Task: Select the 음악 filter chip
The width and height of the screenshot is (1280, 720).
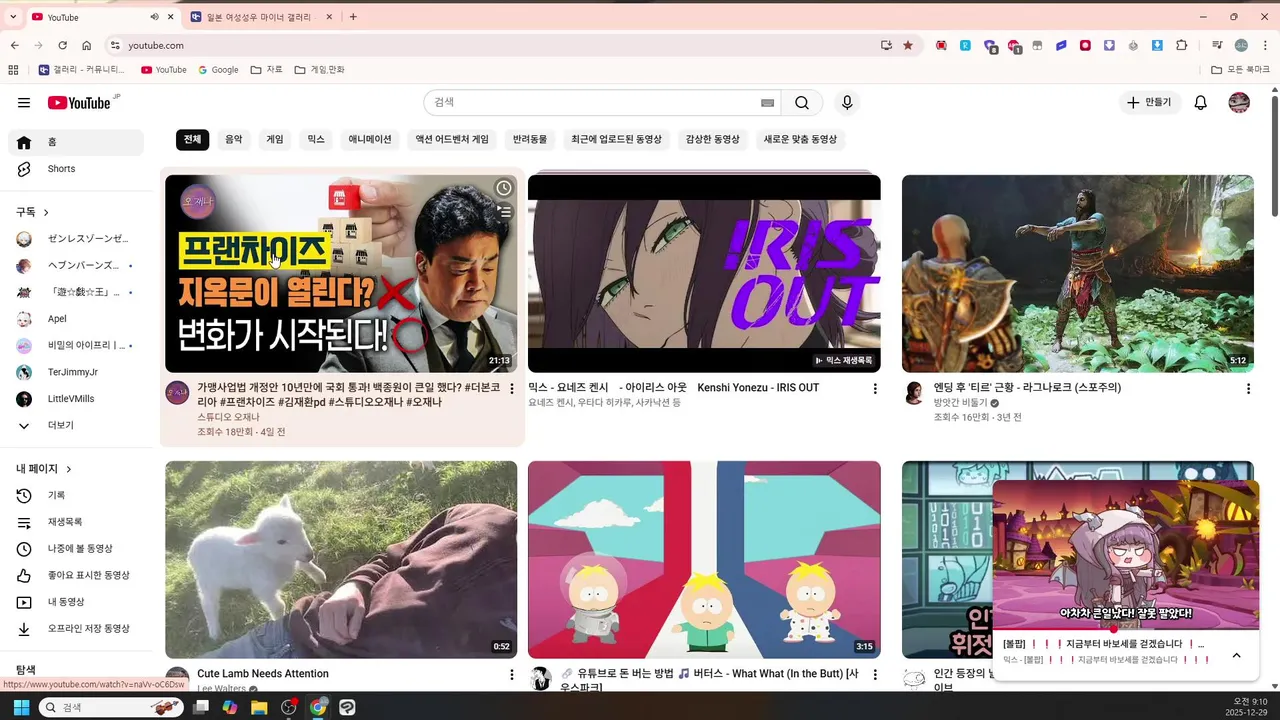Action: point(233,140)
